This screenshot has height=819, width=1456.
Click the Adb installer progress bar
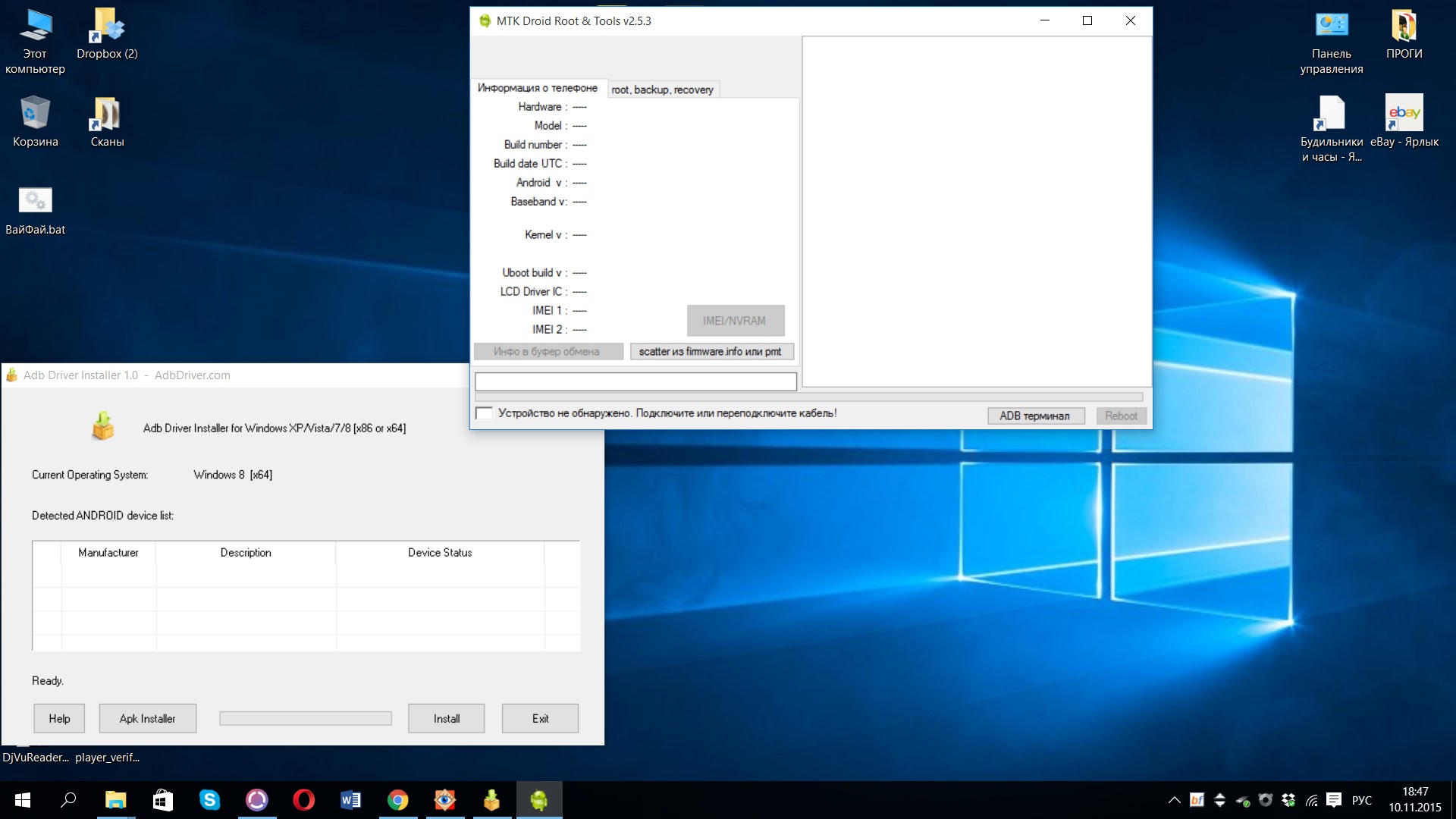305,718
